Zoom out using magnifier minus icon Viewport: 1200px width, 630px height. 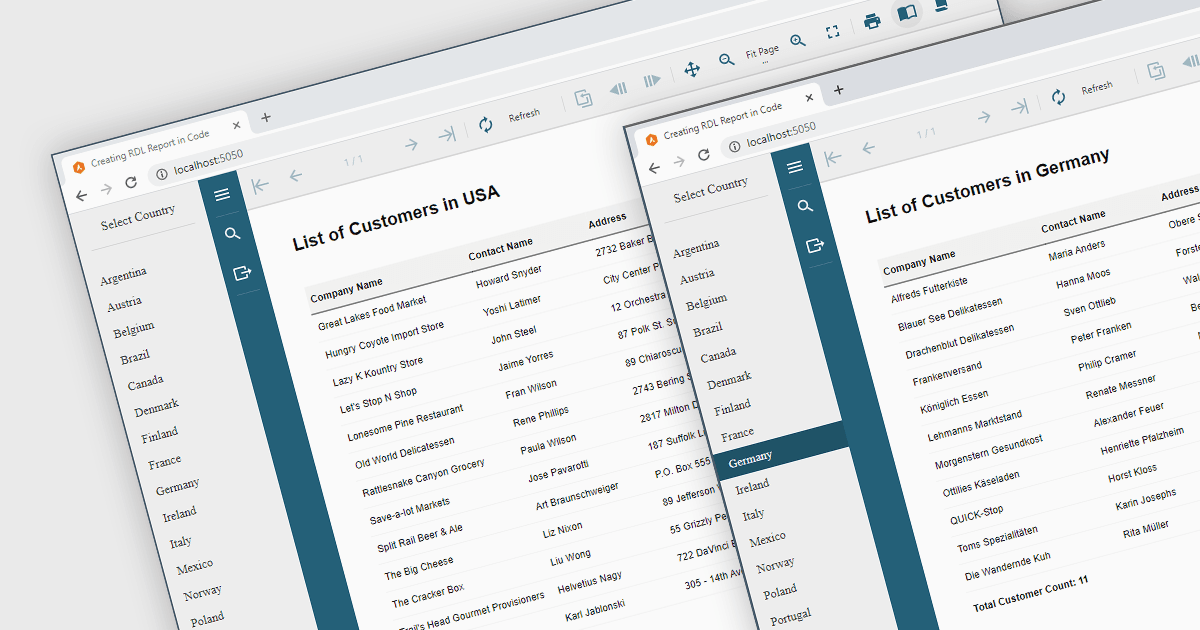pos(727,60)
